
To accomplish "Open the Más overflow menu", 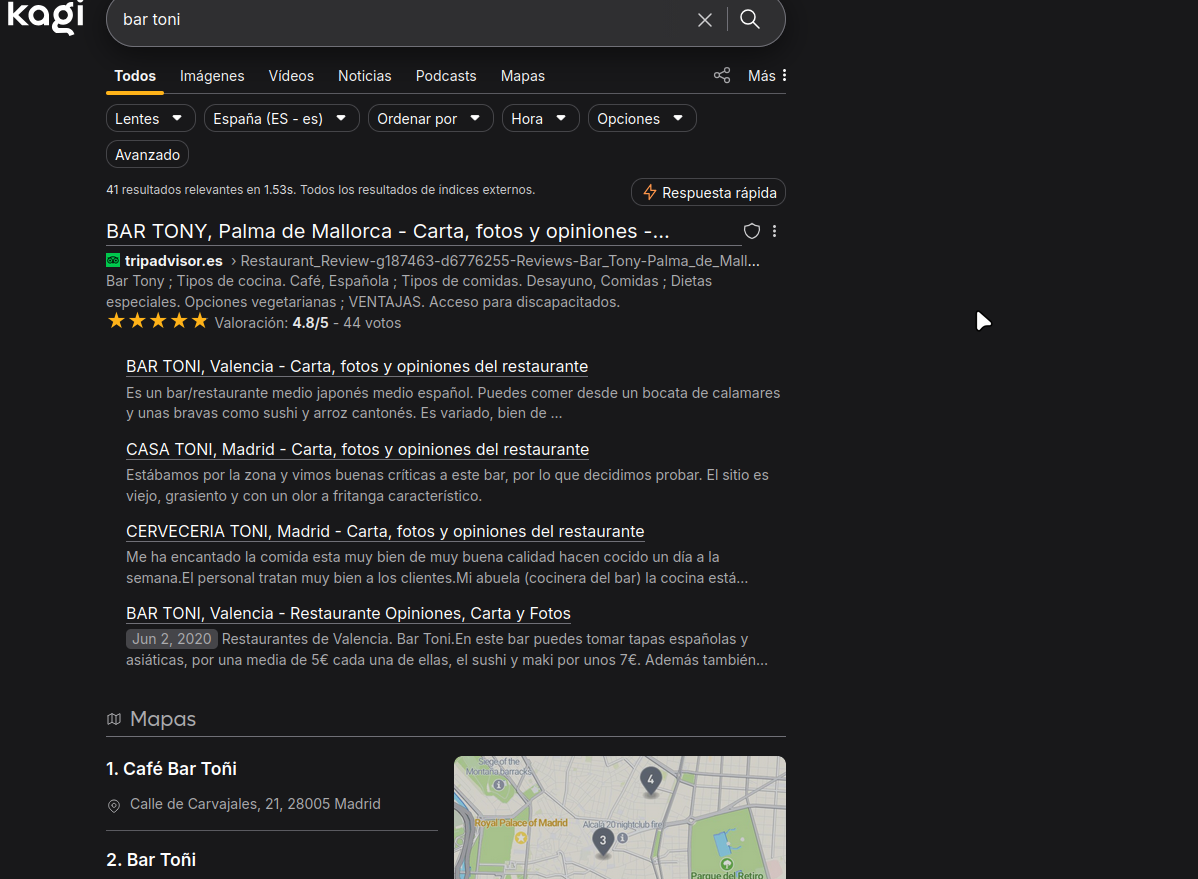I will tap(767, 76).
